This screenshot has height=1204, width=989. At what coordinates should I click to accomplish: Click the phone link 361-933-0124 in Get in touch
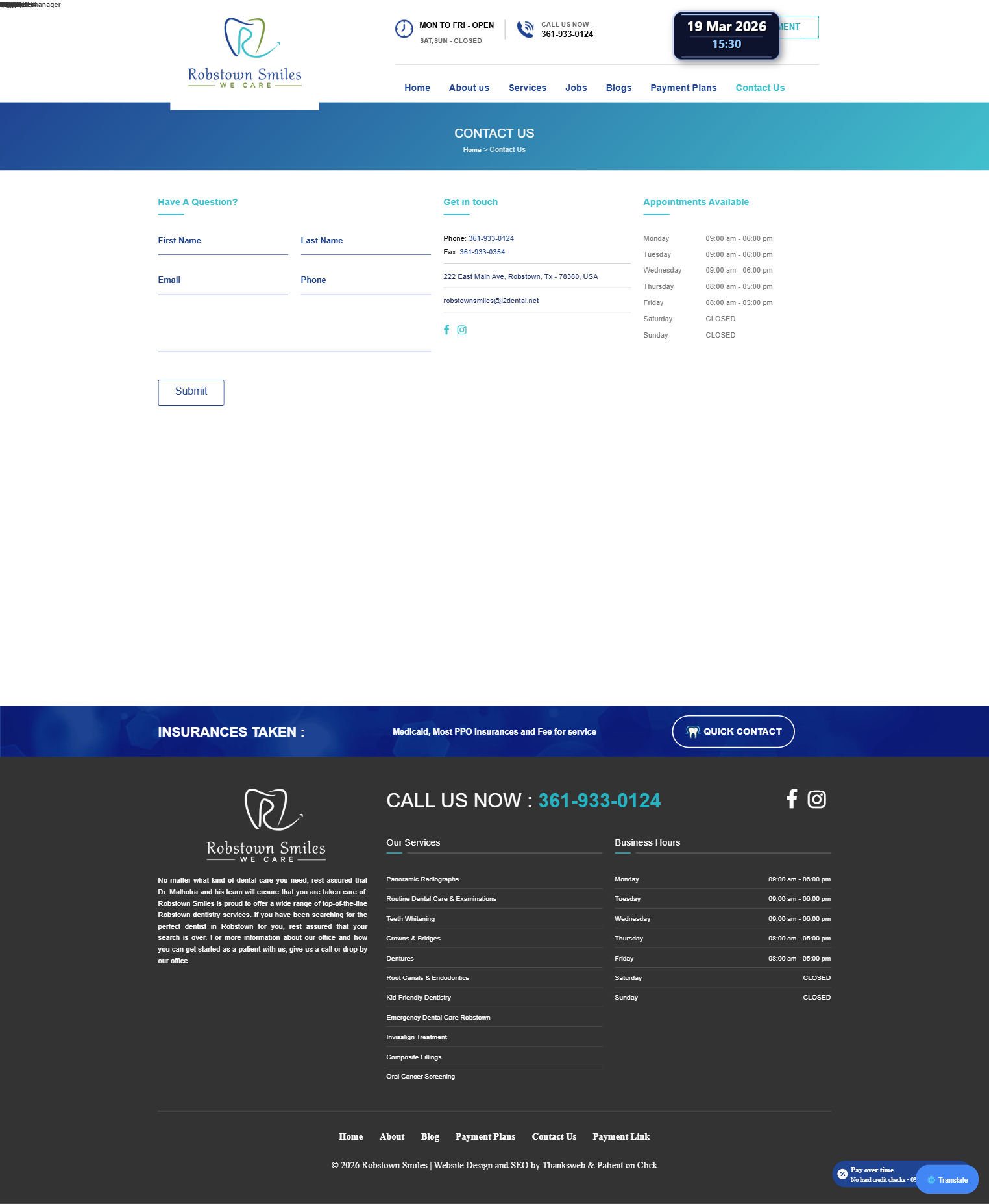pos(491,238)
